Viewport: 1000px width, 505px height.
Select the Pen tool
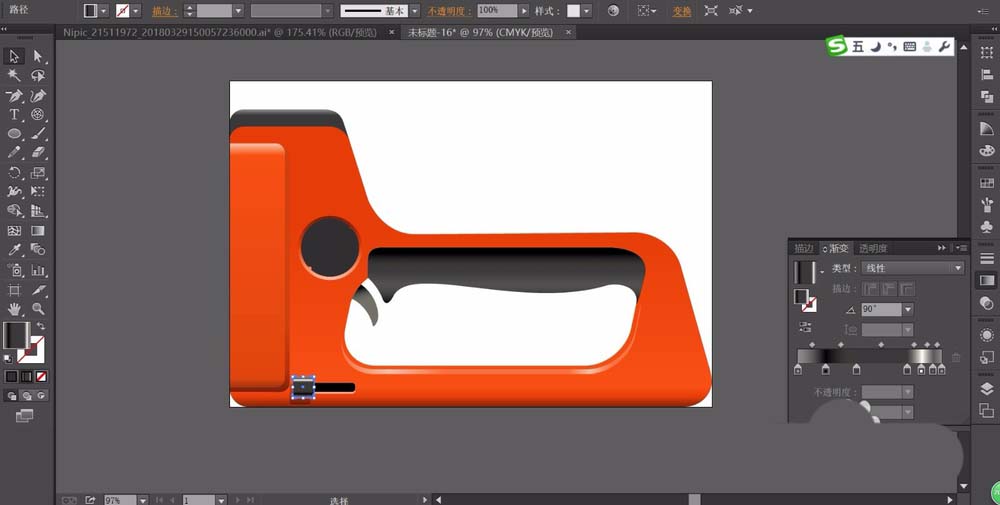(14, 96)
